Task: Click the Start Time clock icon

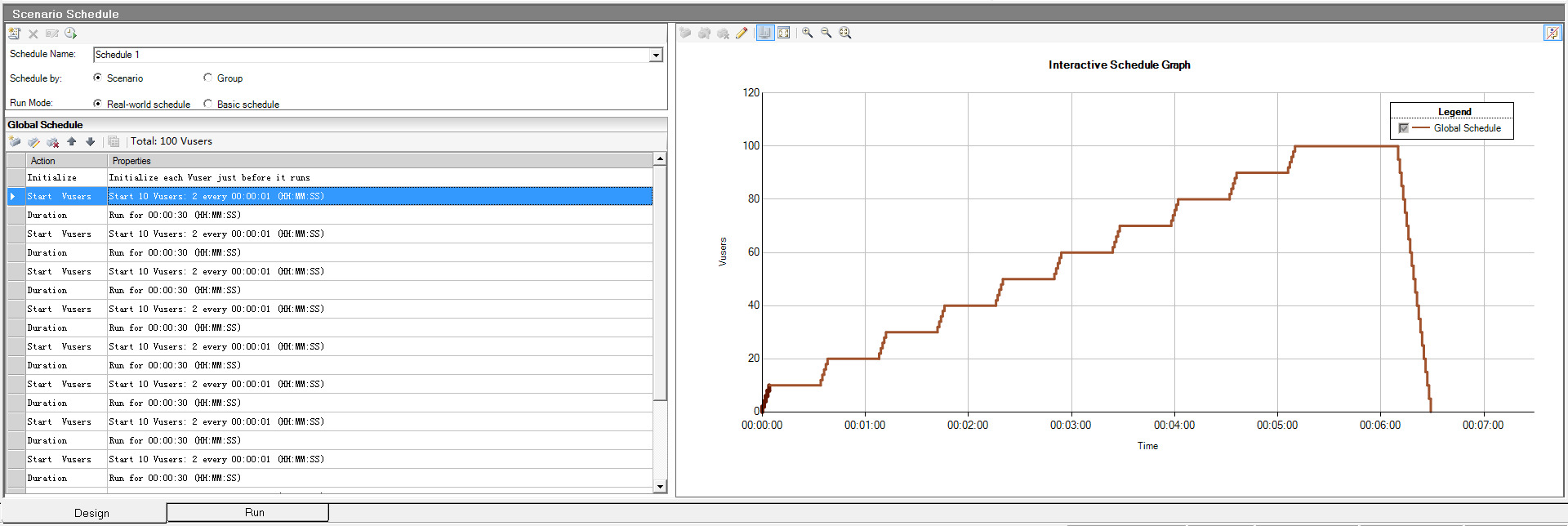Action: [x=71, y=33]
